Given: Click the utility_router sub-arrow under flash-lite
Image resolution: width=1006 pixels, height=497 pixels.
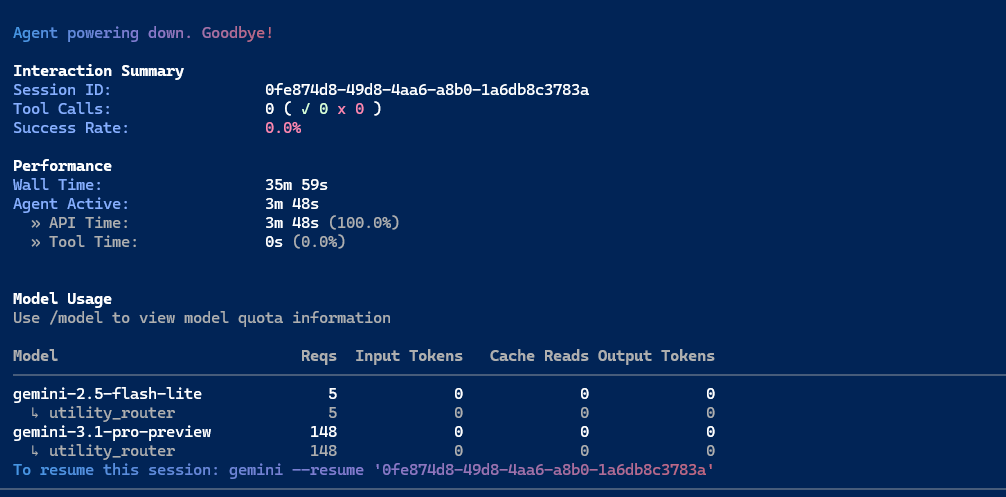Looking at the screenshot, I should click(35, 413).
